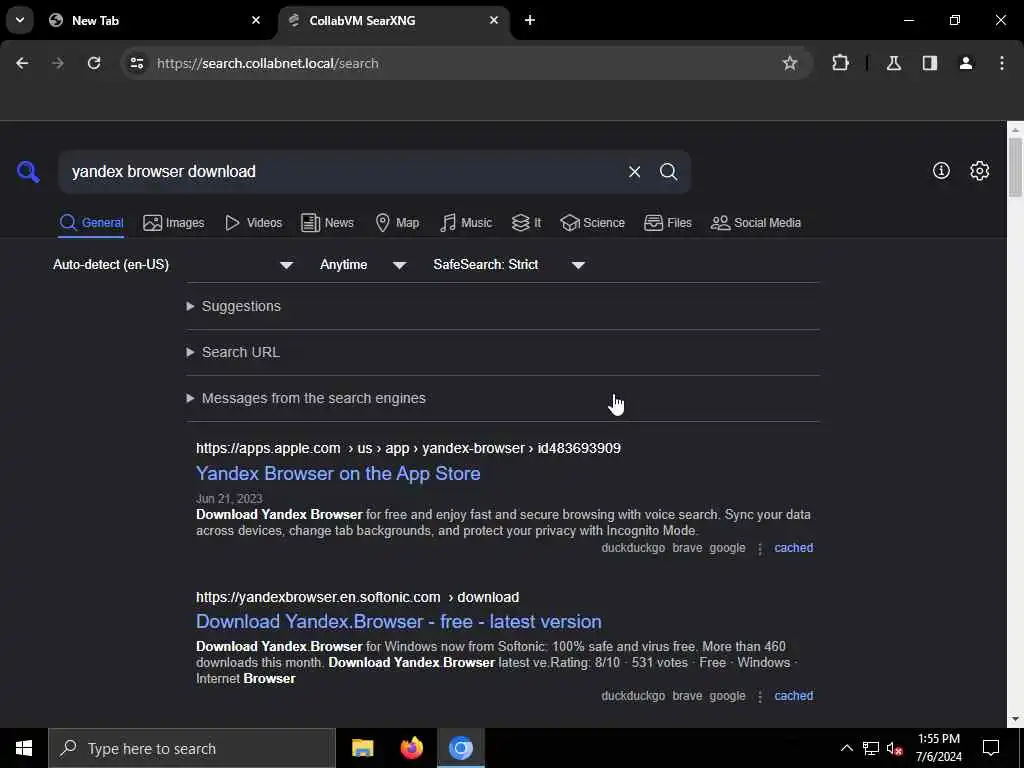Open the tab search dropdown arrow
The image size is (1024, 768).
click(x=20, y=20)
